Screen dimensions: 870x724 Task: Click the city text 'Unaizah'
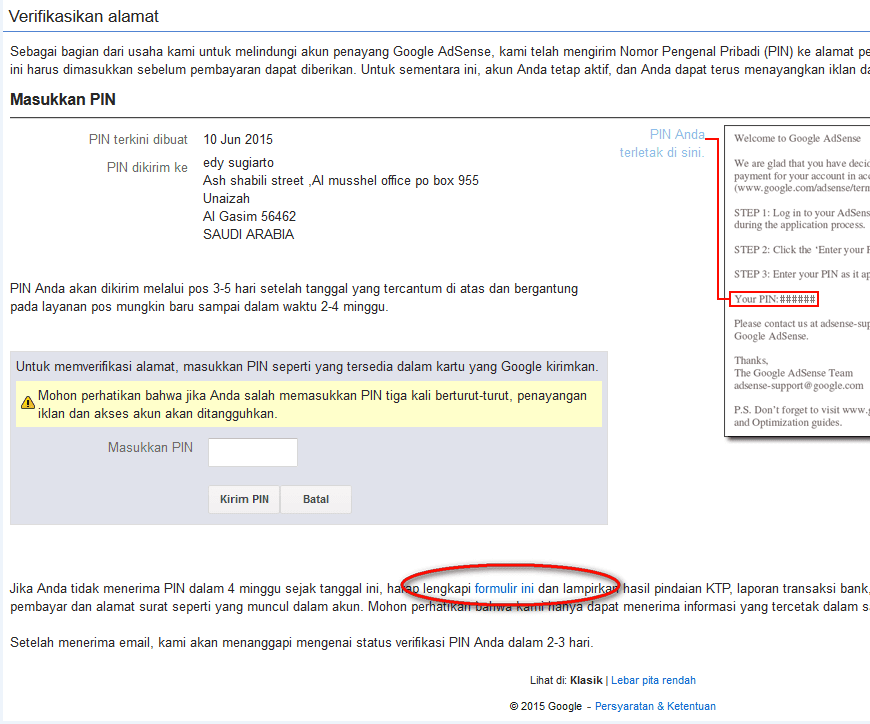coord(226,199)
